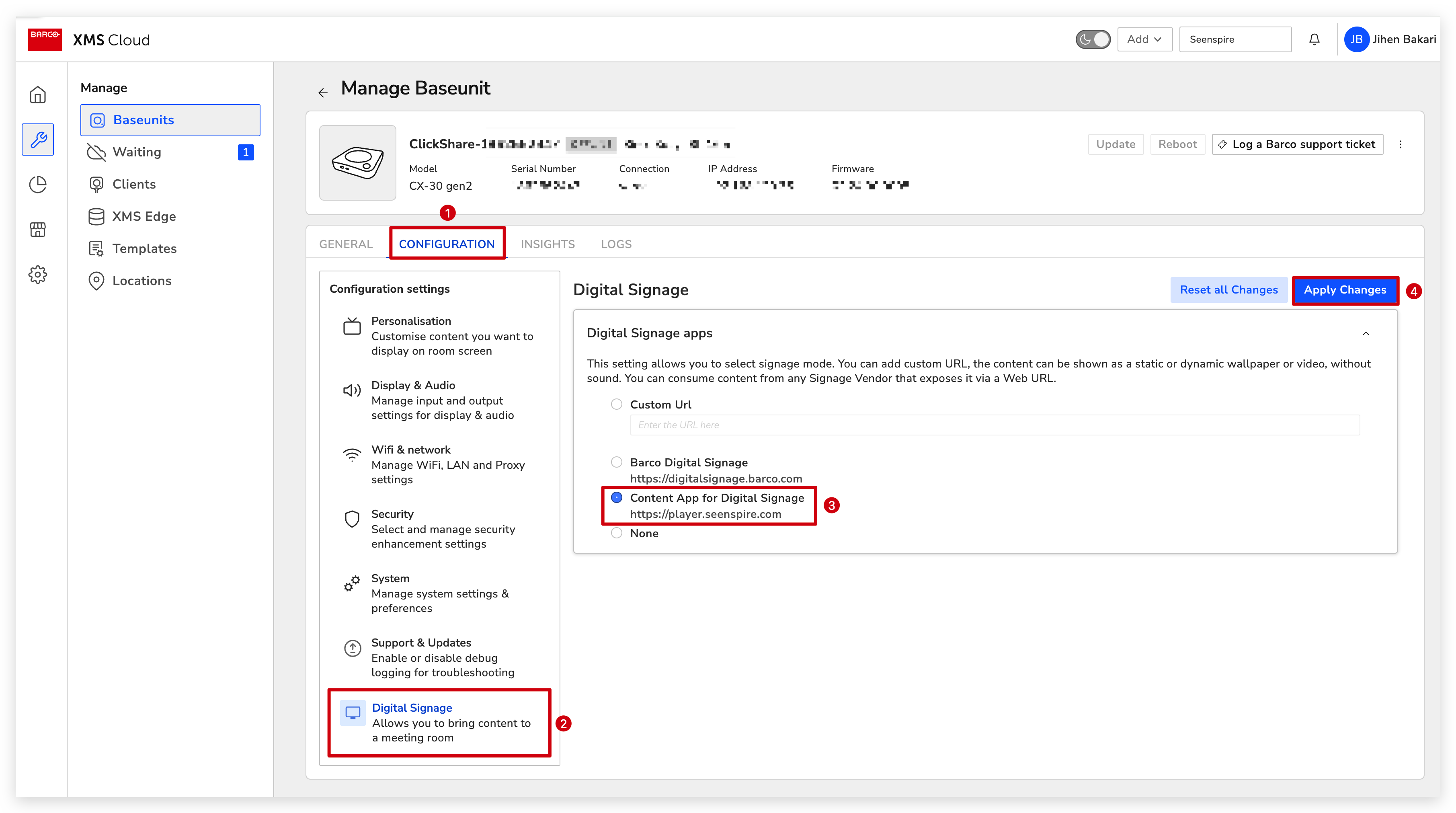The width and height of the screenshot is (1456, 813).
Task: Select the Custom Url radio button
Action: point(617,405)
